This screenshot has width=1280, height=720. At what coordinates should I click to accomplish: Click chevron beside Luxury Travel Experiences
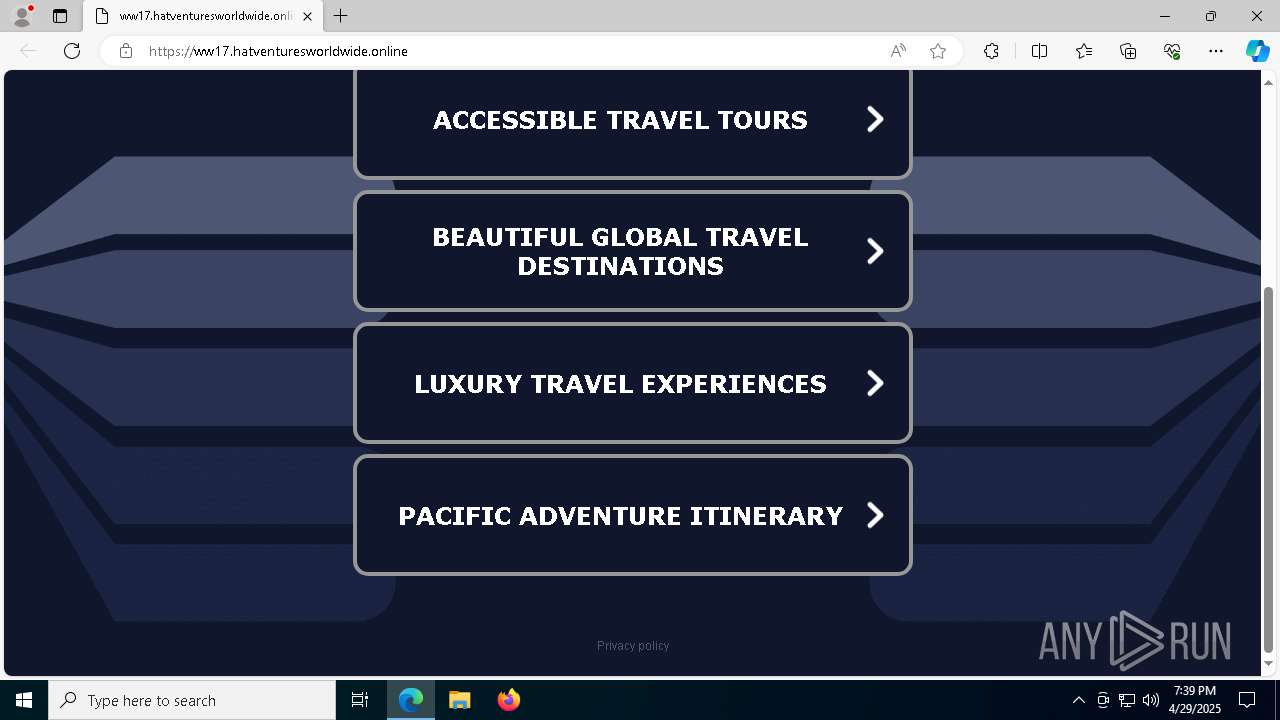coord(875,383)
